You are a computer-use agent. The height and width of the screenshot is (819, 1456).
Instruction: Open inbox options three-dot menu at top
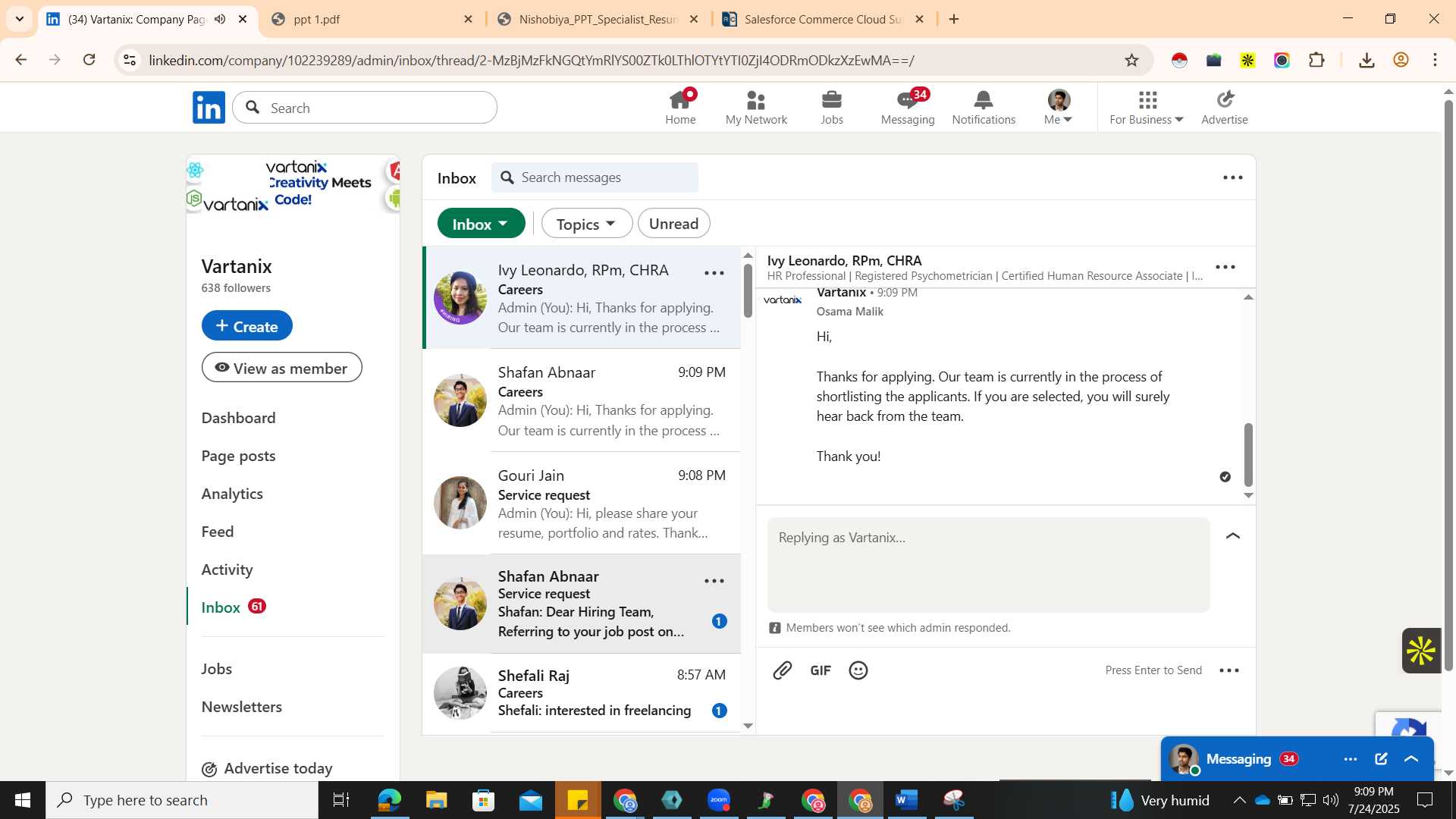click(1233, 177)
